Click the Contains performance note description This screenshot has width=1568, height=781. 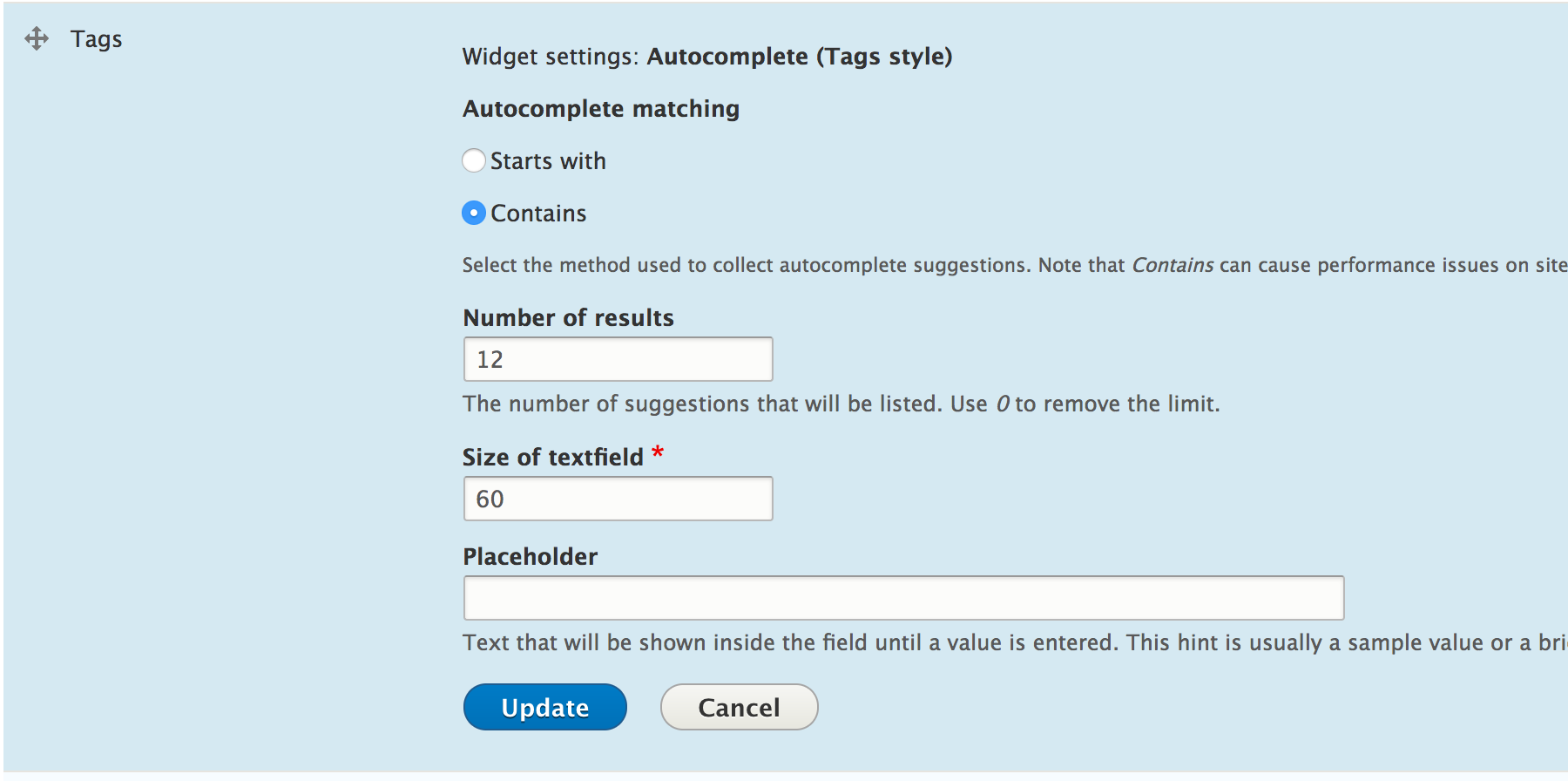[1015, 265]
